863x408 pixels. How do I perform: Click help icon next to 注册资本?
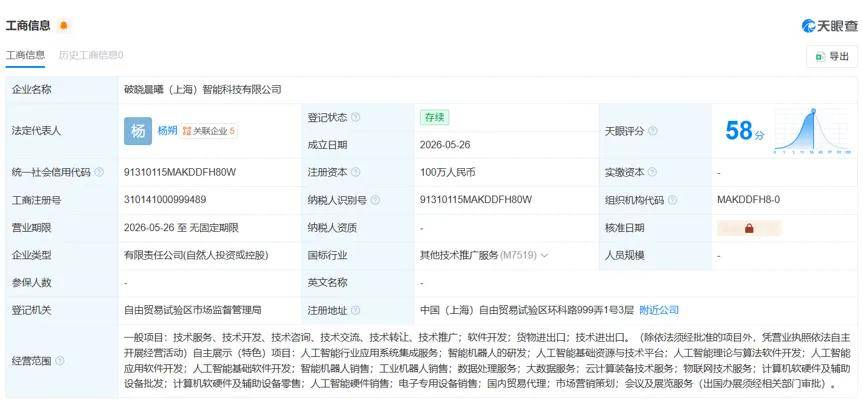click(x=356, y=172)
